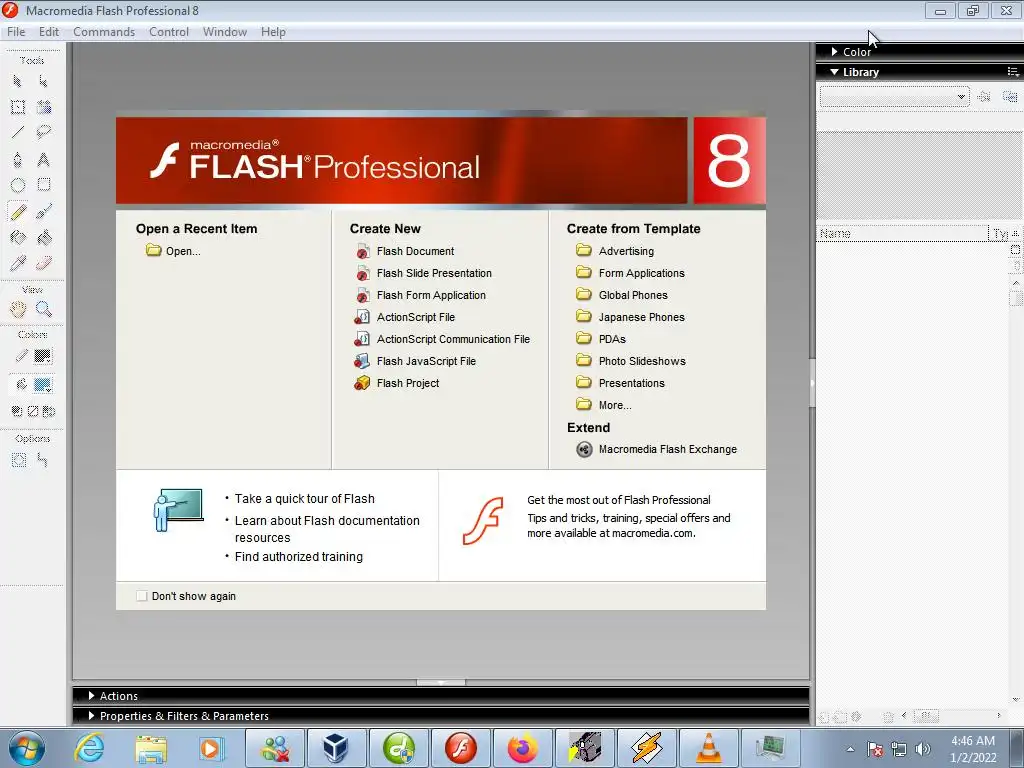Click the Library Name column header
Viewport: 1024px width, 768px height.
(903, 233)
